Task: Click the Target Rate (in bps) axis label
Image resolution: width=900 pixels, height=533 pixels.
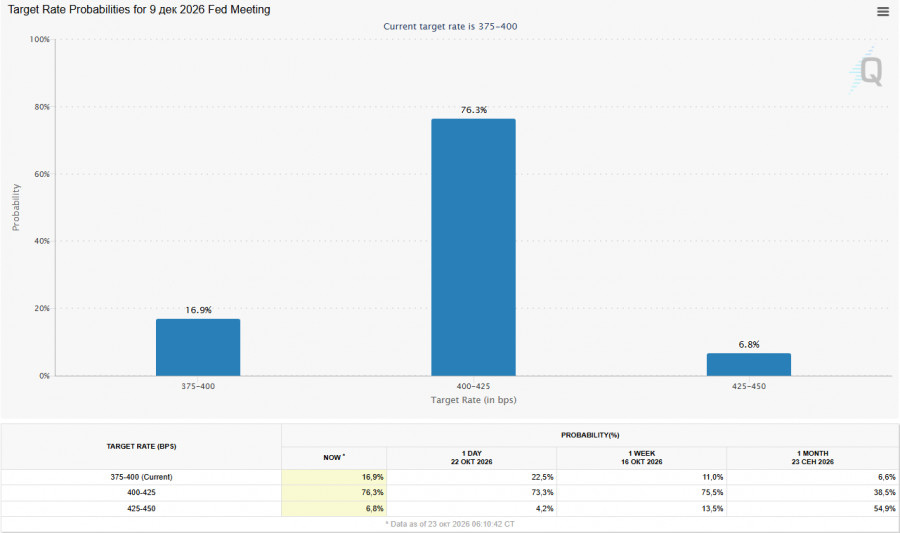Action: [474, 400]
